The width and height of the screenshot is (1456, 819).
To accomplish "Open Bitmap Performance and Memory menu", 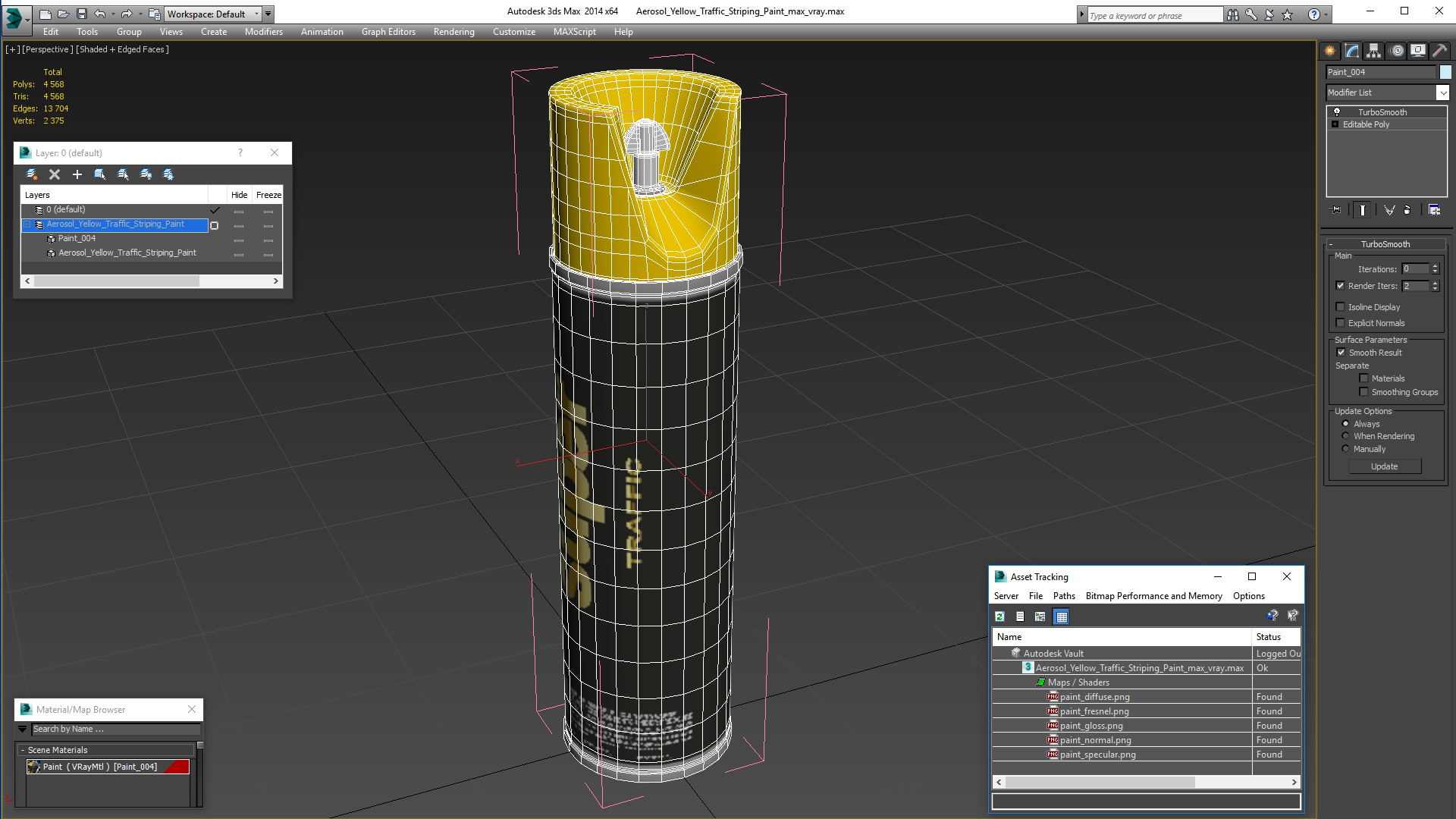I will coord(1153,596).
